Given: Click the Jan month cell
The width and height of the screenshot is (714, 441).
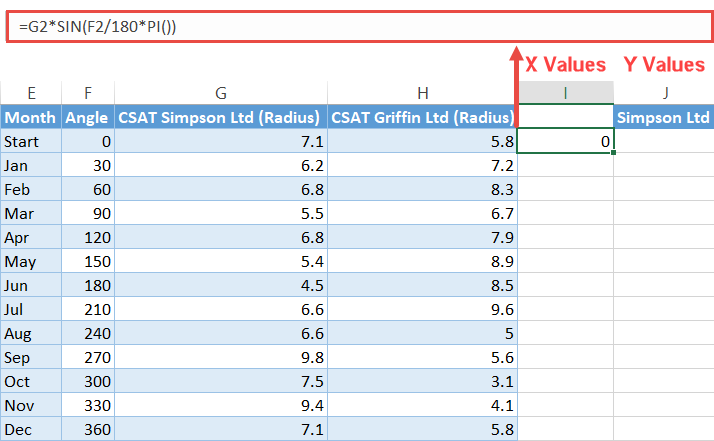Looking at the screenshot, I should [x=31, y=165].
